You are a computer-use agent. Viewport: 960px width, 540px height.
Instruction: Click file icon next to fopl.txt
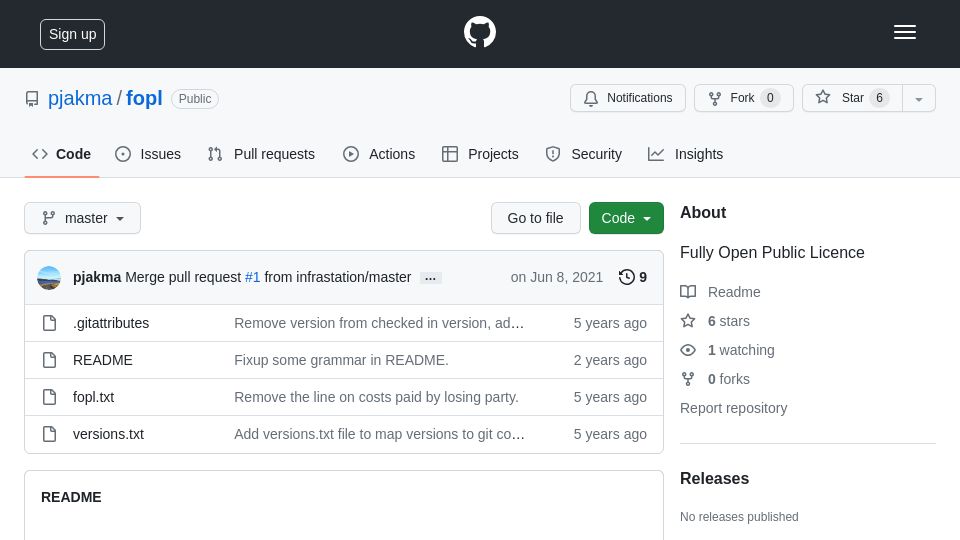pos(50,397)
